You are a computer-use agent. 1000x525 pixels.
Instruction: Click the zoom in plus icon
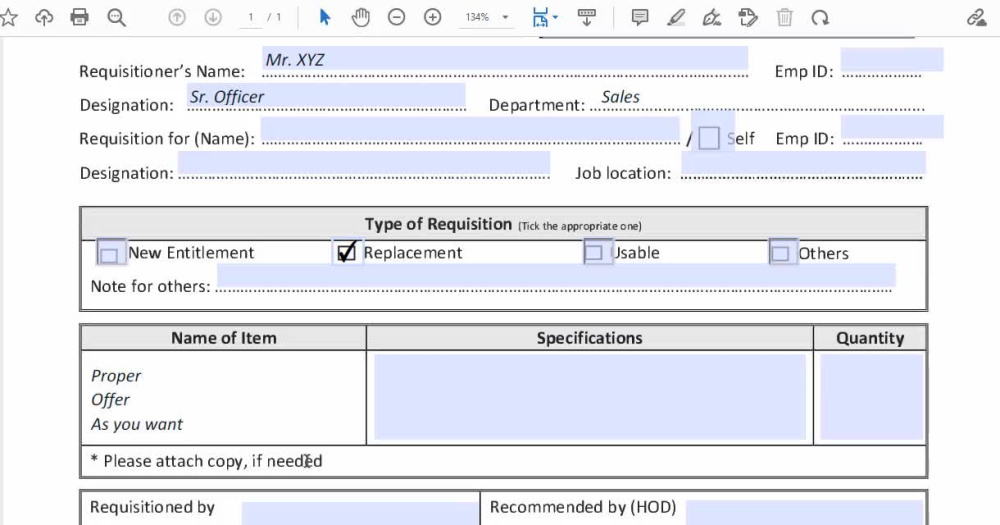[x=432, y=17]
